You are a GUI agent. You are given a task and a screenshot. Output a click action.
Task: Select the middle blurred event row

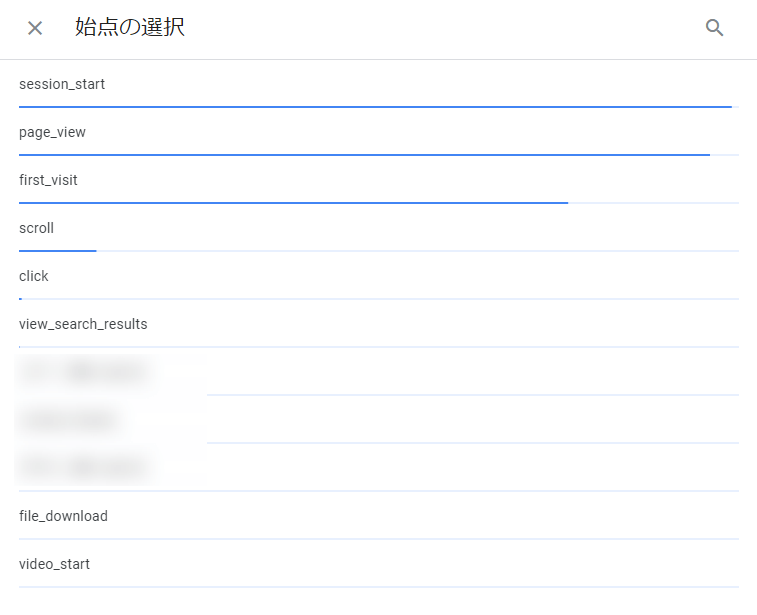(x=68, y=420)
